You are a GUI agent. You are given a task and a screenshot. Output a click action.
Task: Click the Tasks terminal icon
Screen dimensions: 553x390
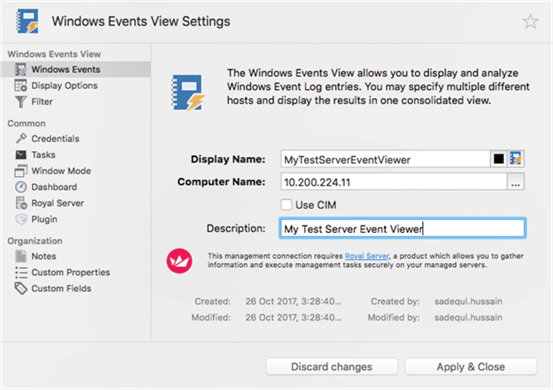click(x=21, y=154)
